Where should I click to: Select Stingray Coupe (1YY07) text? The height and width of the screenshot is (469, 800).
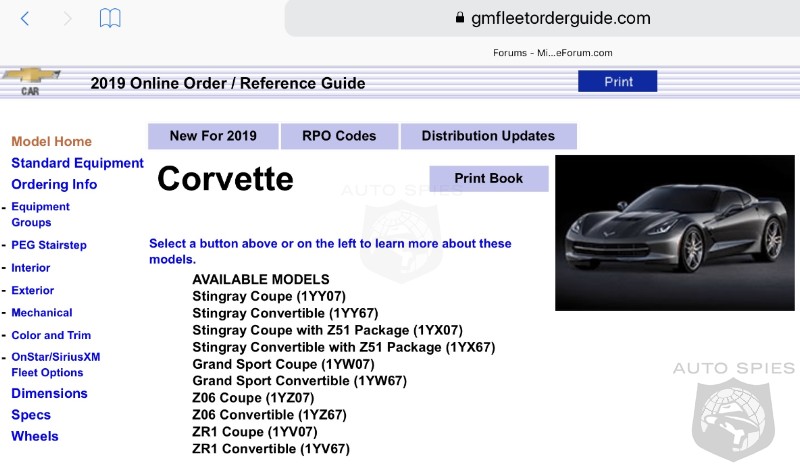(x=269, y=296)
